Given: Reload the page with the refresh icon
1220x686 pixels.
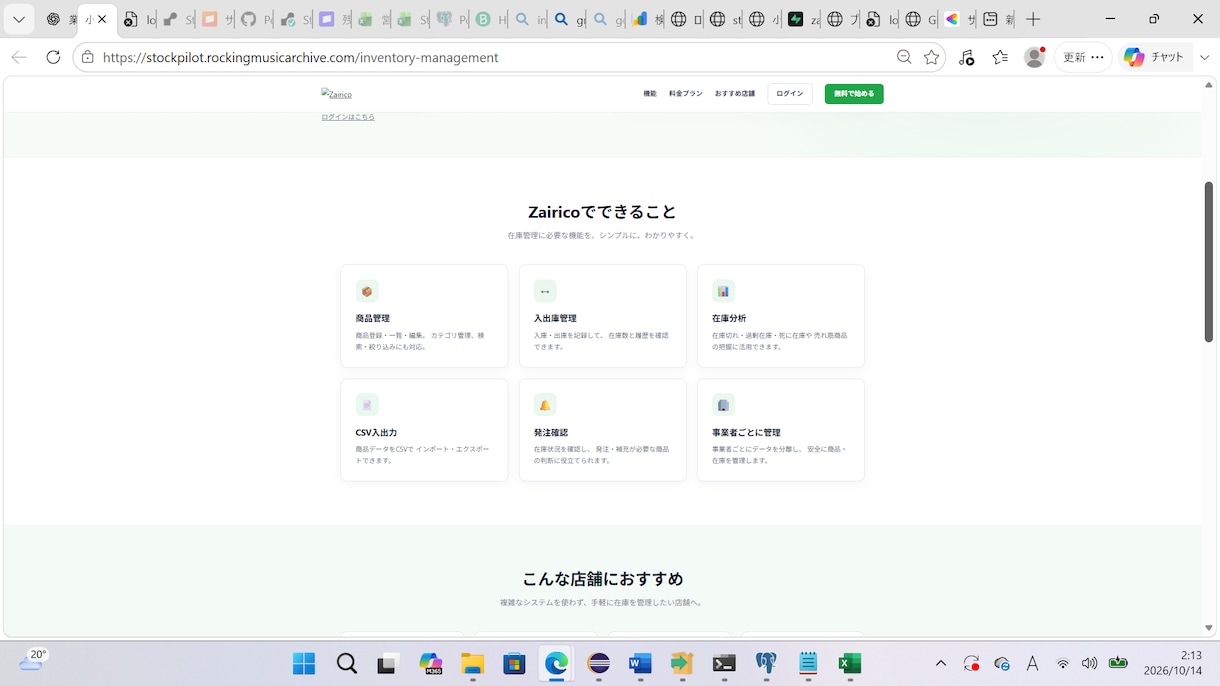Looking at the screenshot, I should (x=53, y=57).
